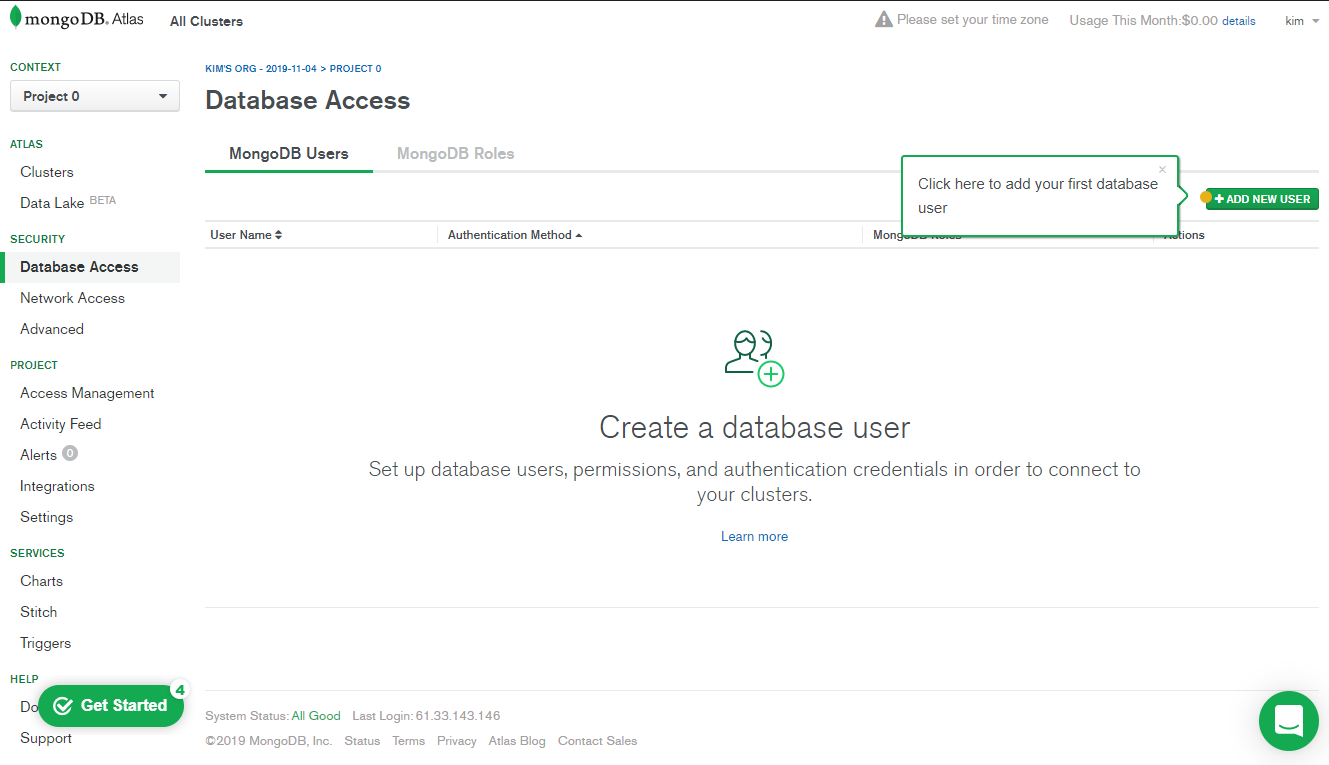Open the footer Status link
Viewport: 1329px width, 765px height.
pos(362,741)
